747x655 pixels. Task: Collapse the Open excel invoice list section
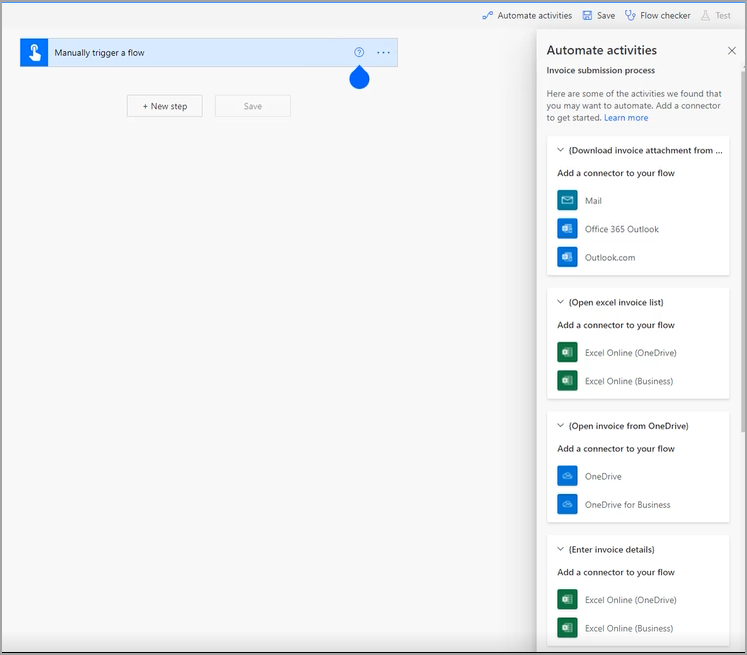(x=561, y=302)
